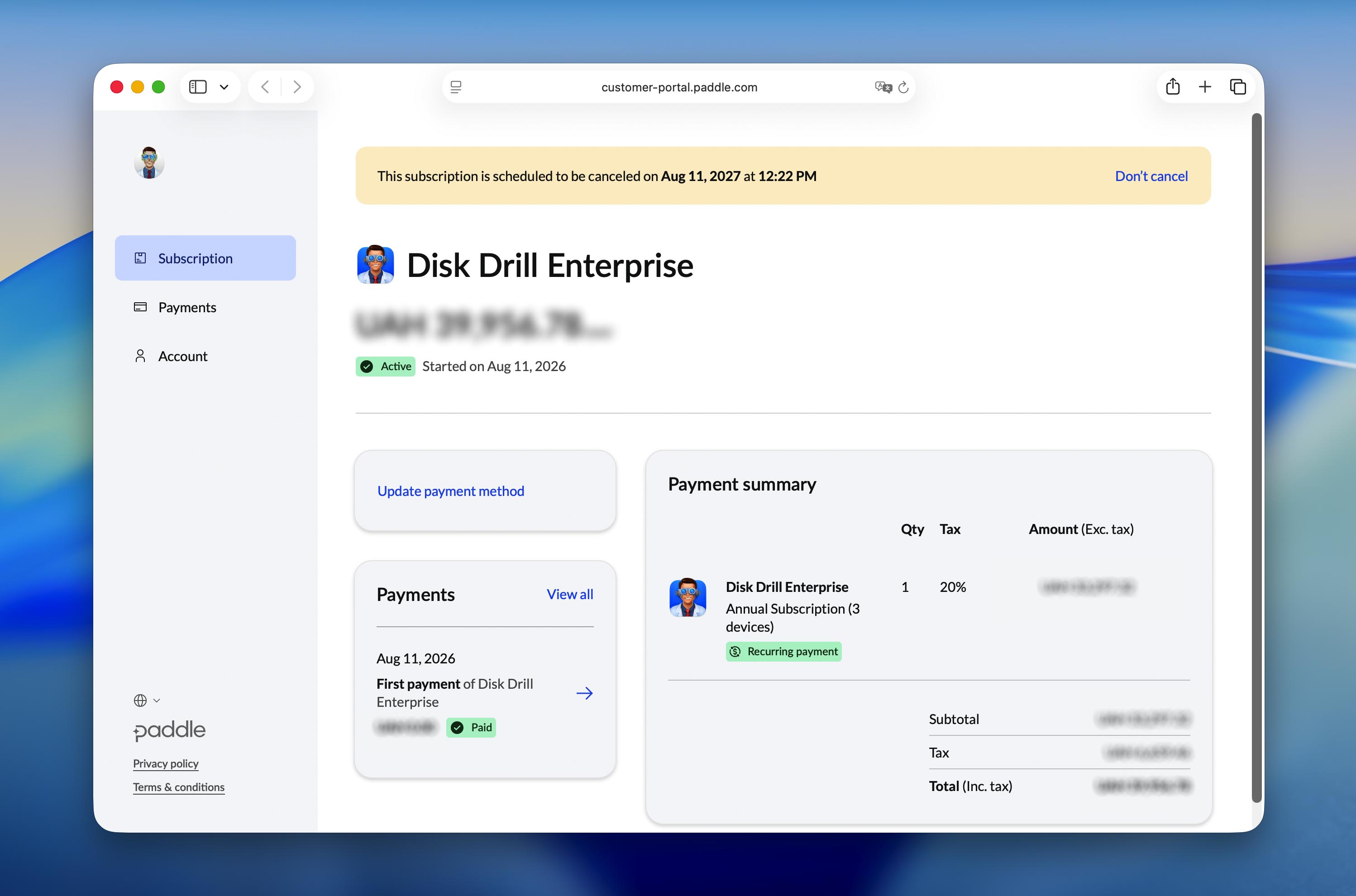Open the Account sidebar item
The height and width of the screenshot is (896, 1356).
205,356
